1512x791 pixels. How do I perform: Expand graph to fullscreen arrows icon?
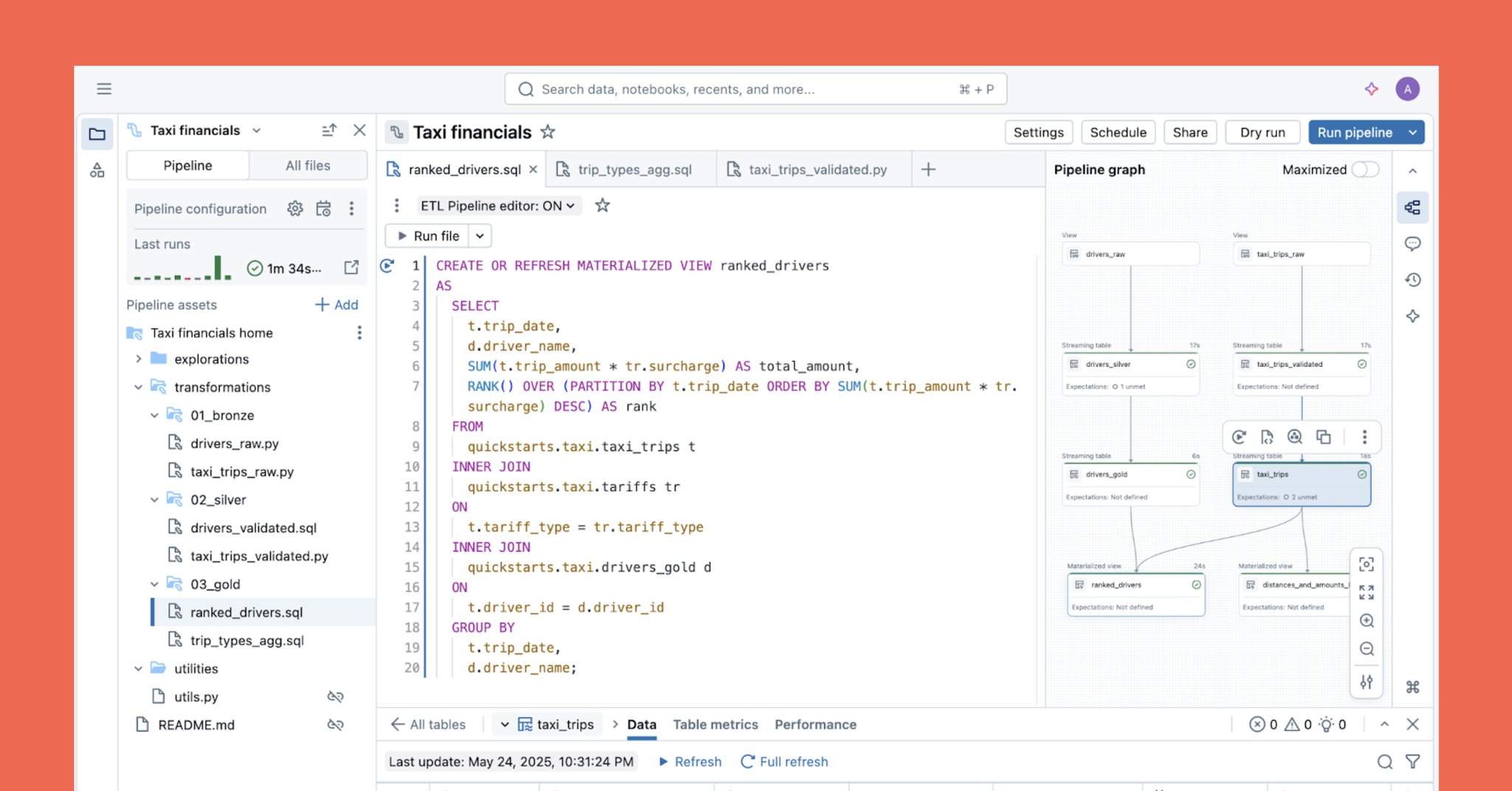[x=1367, y=593]
